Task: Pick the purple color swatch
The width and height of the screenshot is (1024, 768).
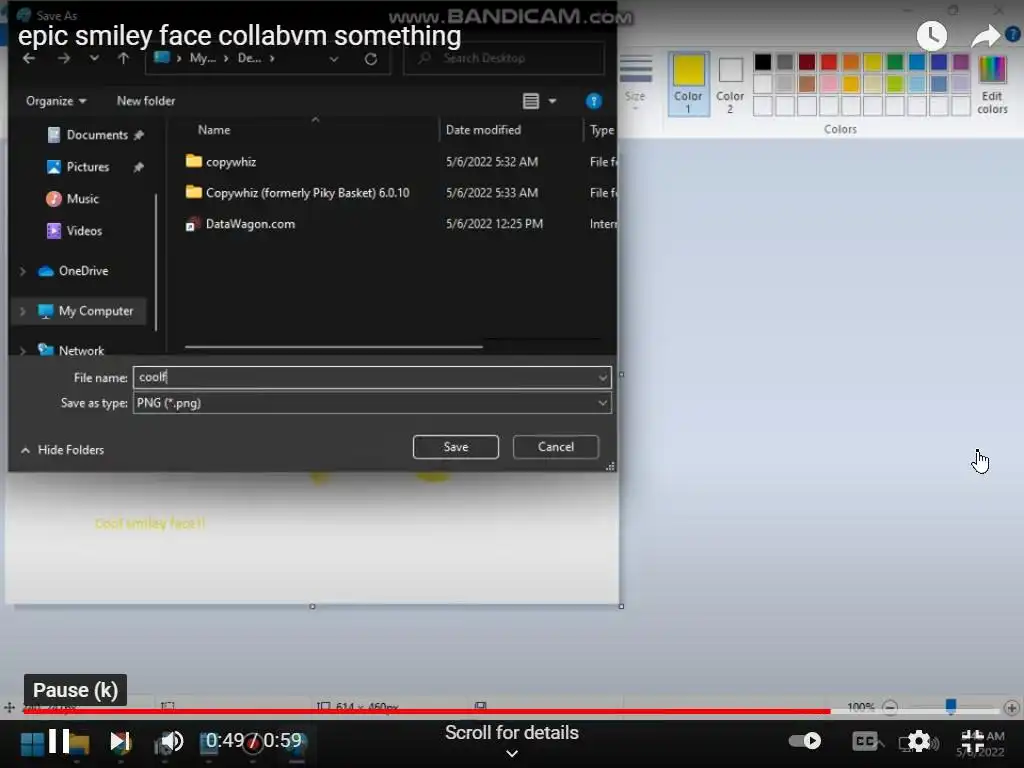Action: tap(961, 62)
